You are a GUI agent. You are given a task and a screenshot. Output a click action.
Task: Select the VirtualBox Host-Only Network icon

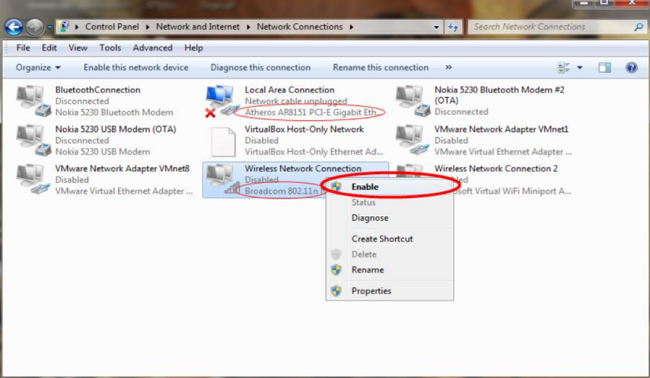223,141
